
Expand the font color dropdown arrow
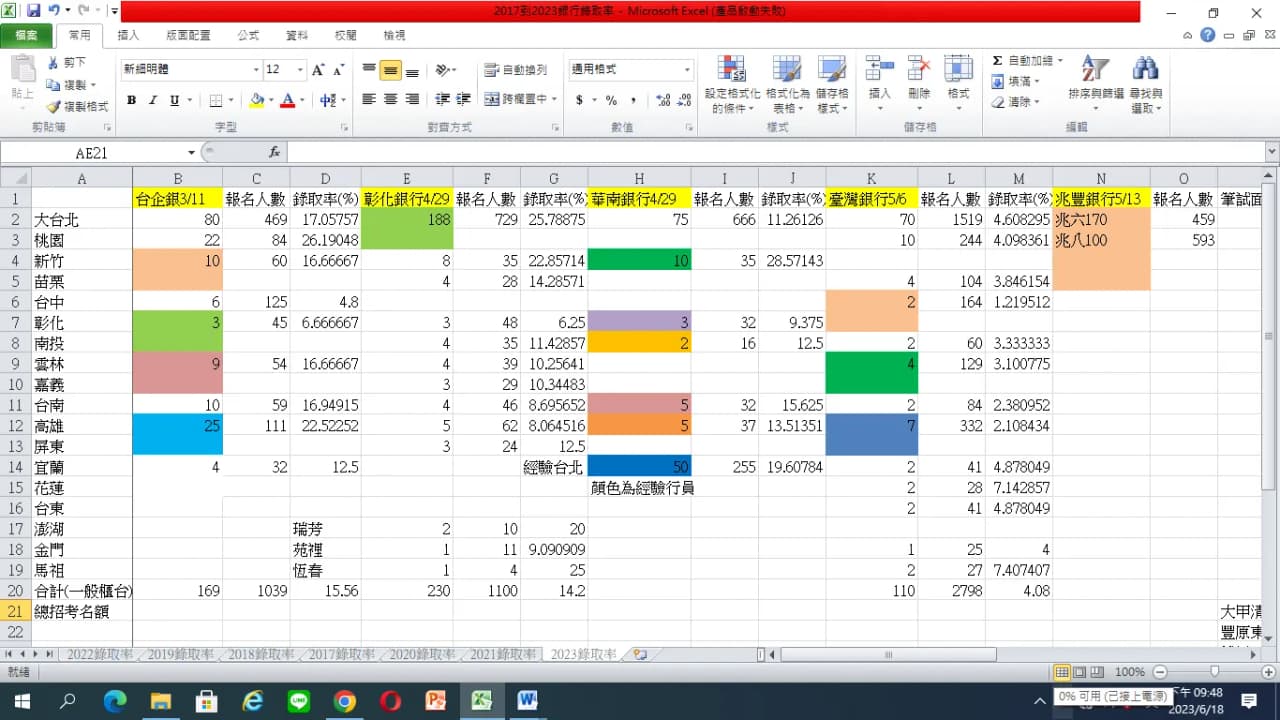coord(302,100)
